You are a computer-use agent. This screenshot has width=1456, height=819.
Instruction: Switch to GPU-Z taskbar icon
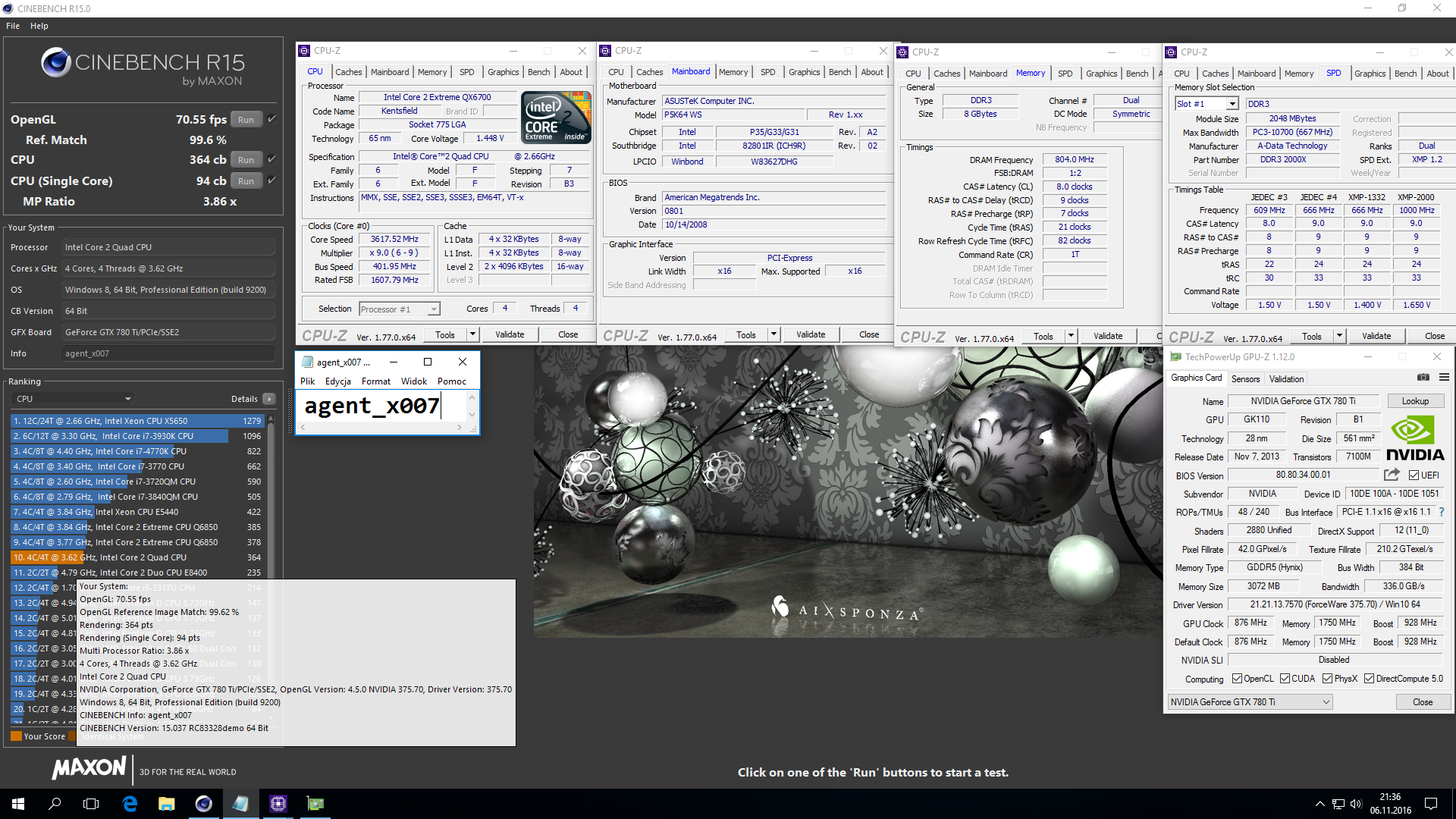point(315,804)
